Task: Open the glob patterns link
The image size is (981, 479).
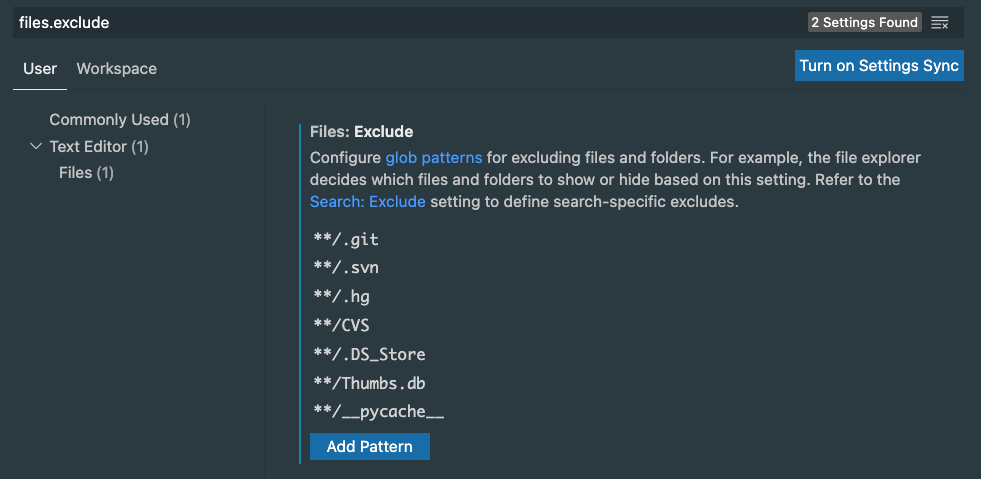Action: (x=434, y=158)
